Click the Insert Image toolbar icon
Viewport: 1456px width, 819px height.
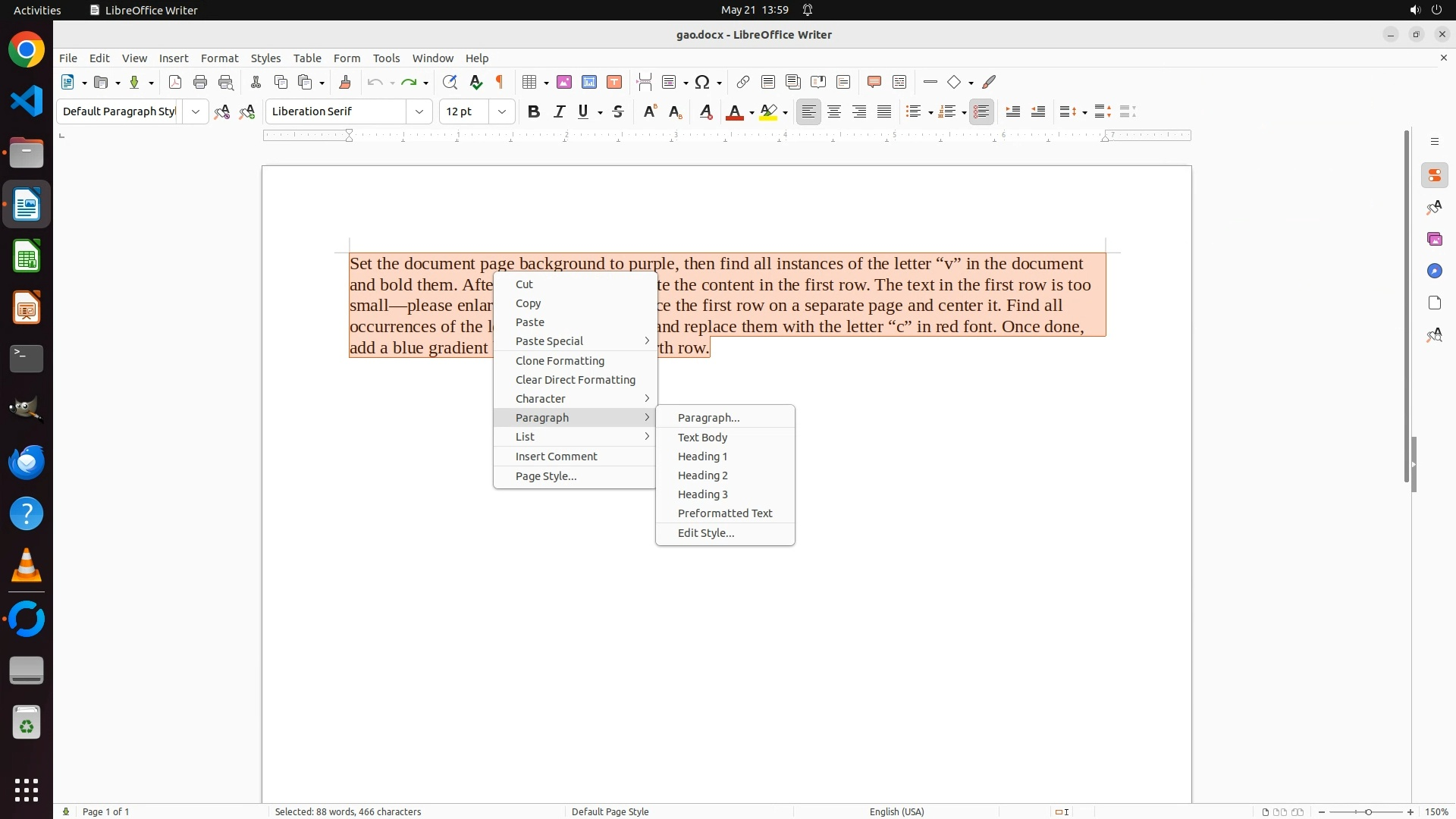(x=564, y=82)
